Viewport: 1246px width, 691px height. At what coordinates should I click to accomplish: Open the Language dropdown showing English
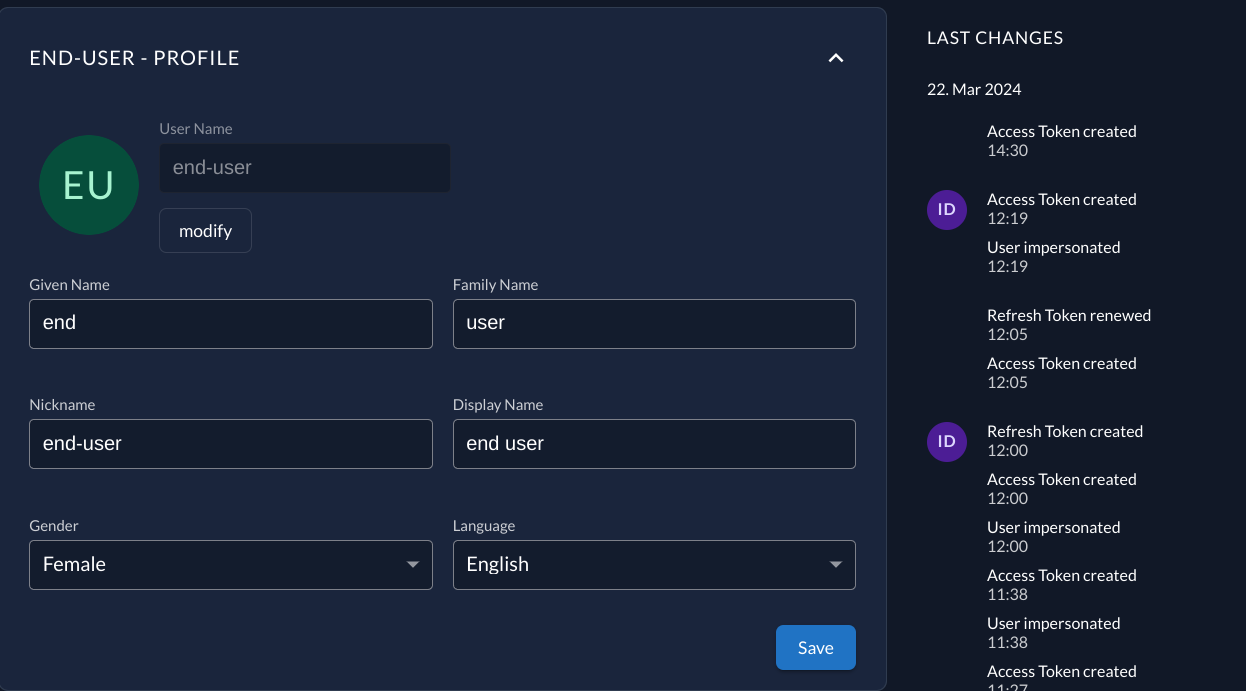(x=654, y=565)
